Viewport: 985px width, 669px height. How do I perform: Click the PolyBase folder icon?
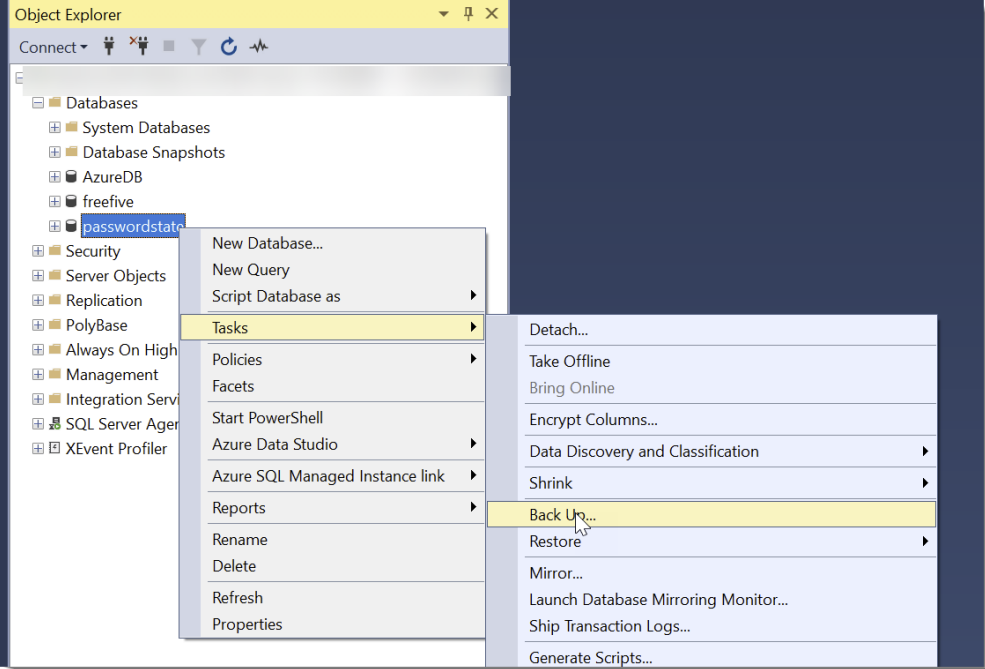[x=55, y=324]
